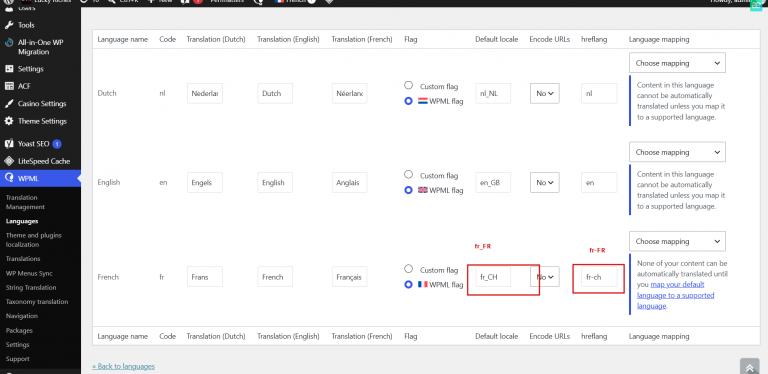The image size is (768, 374).
Task: Select WPML flag radio for Dutch
Action: (x=408, y=101)
